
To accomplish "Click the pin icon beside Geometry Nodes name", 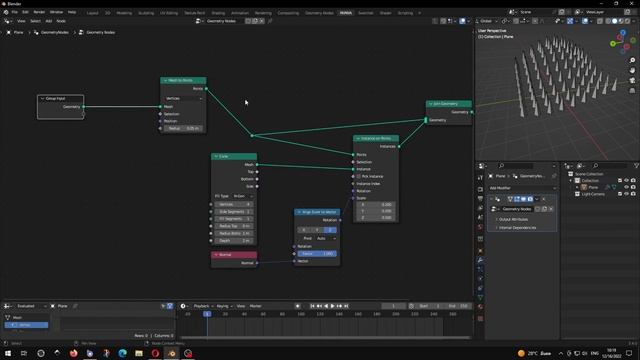I will (270, 21).
